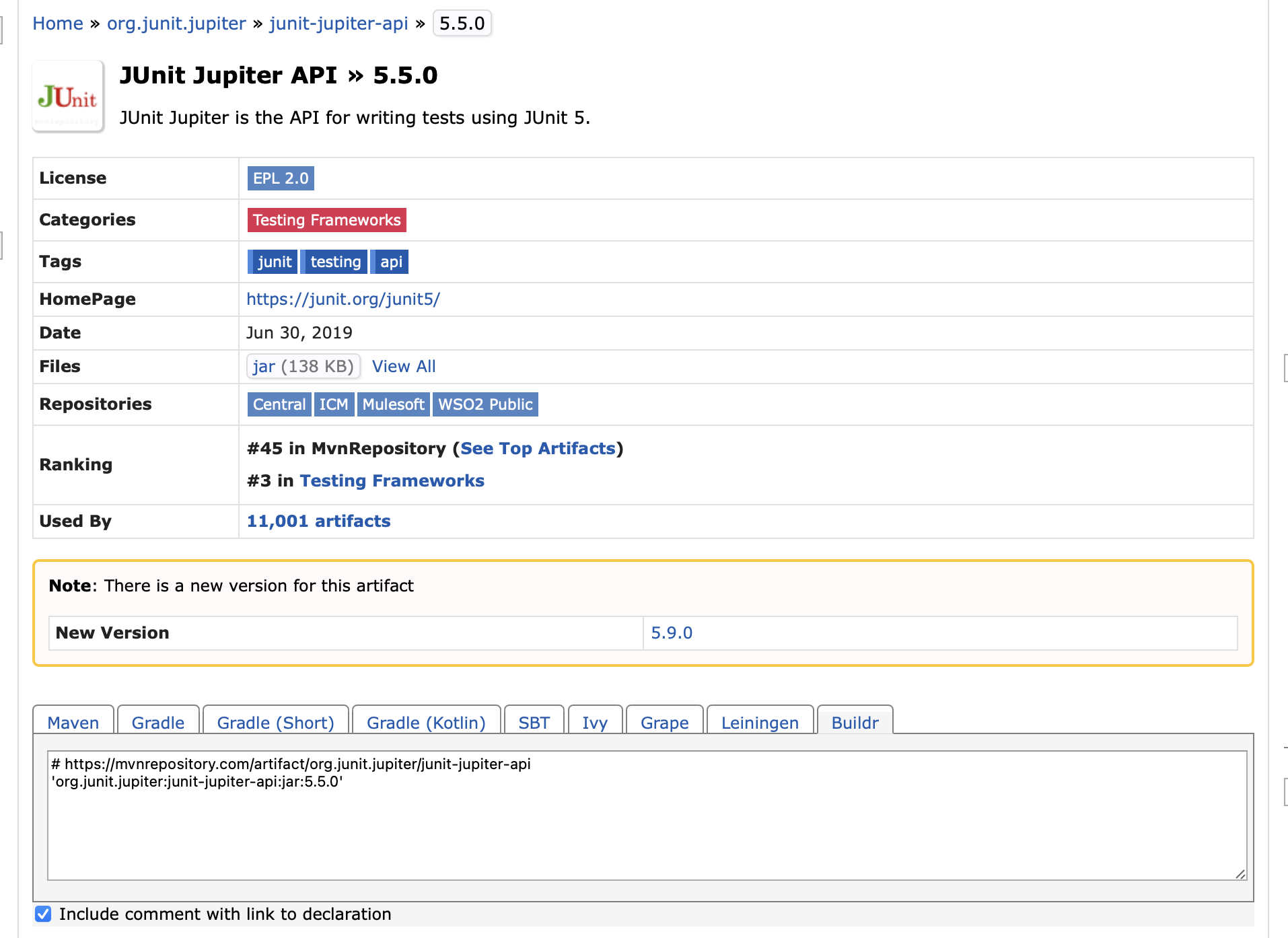Click the JUnit logo image
This screenshot has width=1288, height=938.
pyautogui.click(x=68, y=96)
